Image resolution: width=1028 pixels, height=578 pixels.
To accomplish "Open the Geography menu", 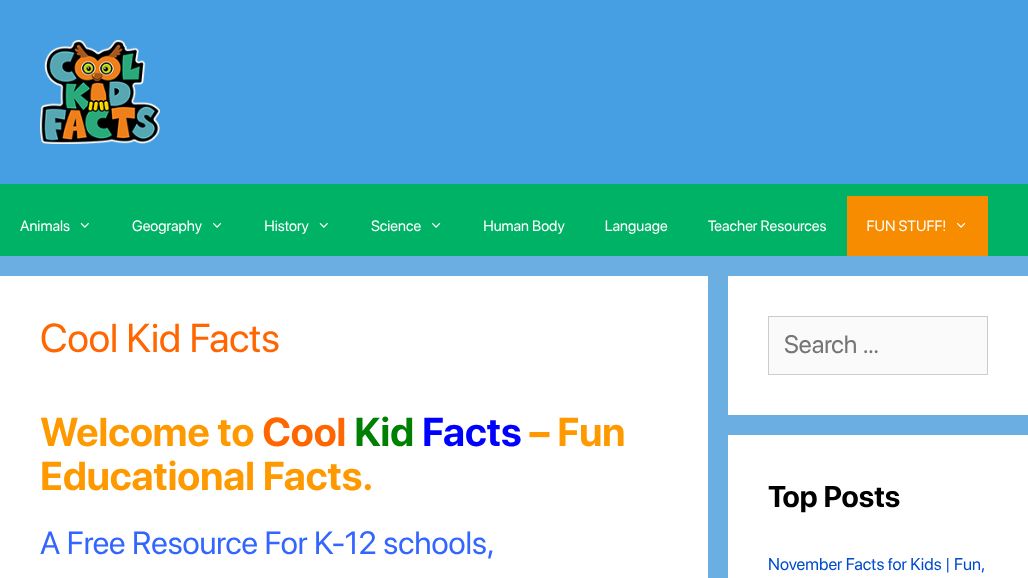I will [167, 226].
